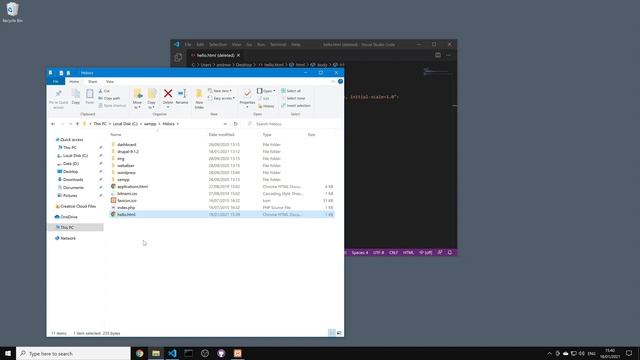This screenshot has width=640, height=360.
Task: Switch to the View ribbon tab in Explorer
Action: point(110,82)
